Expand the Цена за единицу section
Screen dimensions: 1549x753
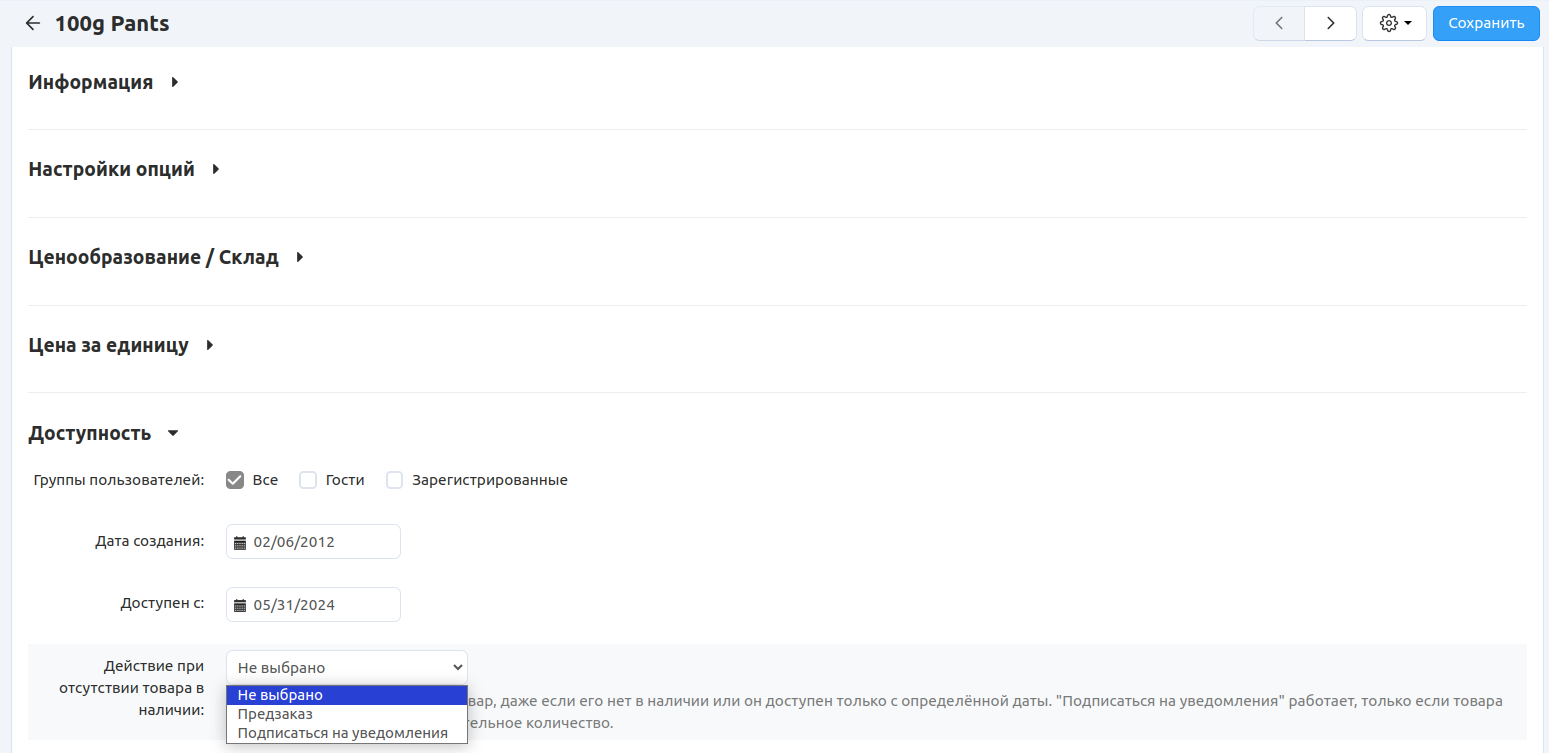210,346
